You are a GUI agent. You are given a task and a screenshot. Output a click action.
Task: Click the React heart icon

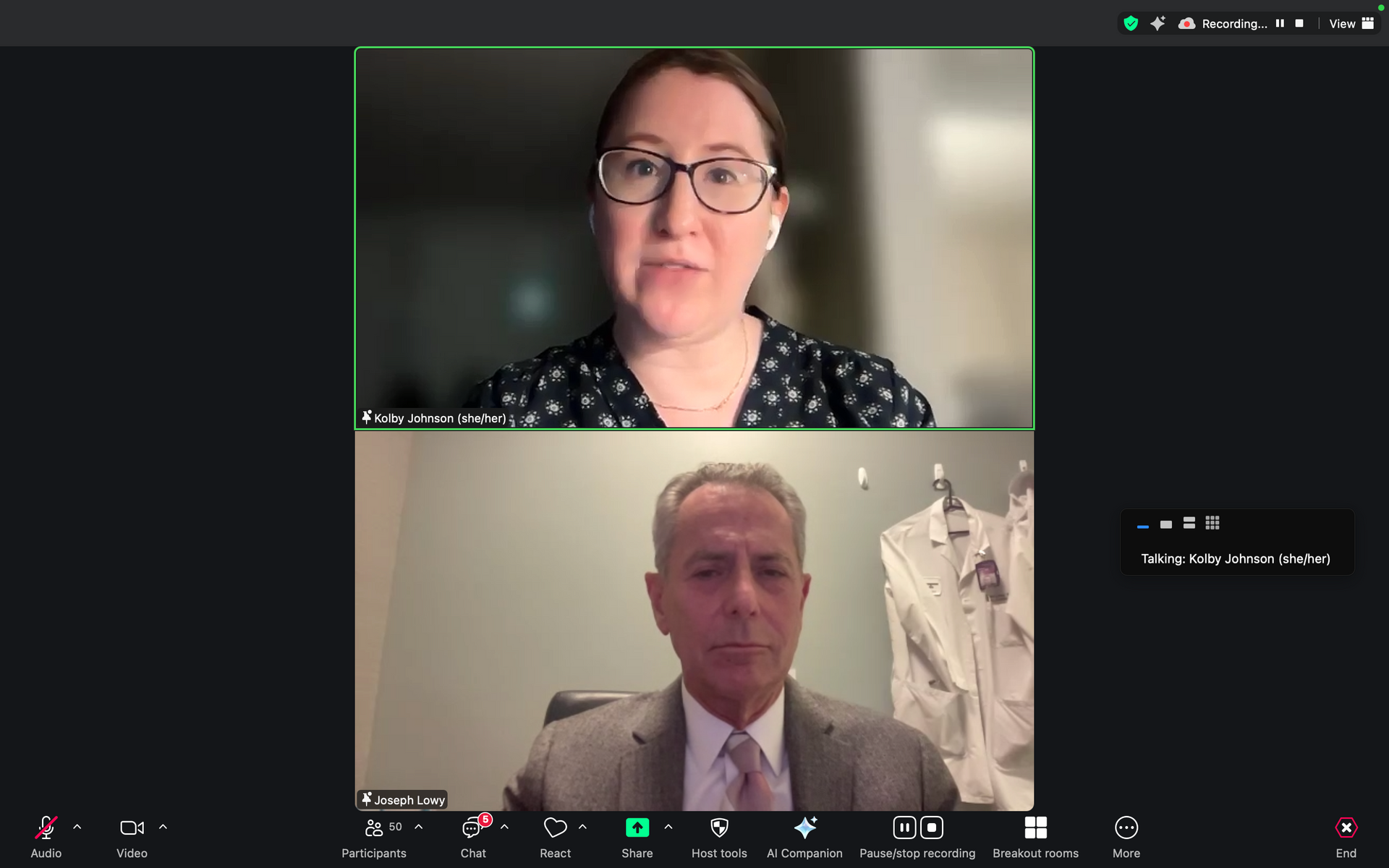(x=555, y=828)
